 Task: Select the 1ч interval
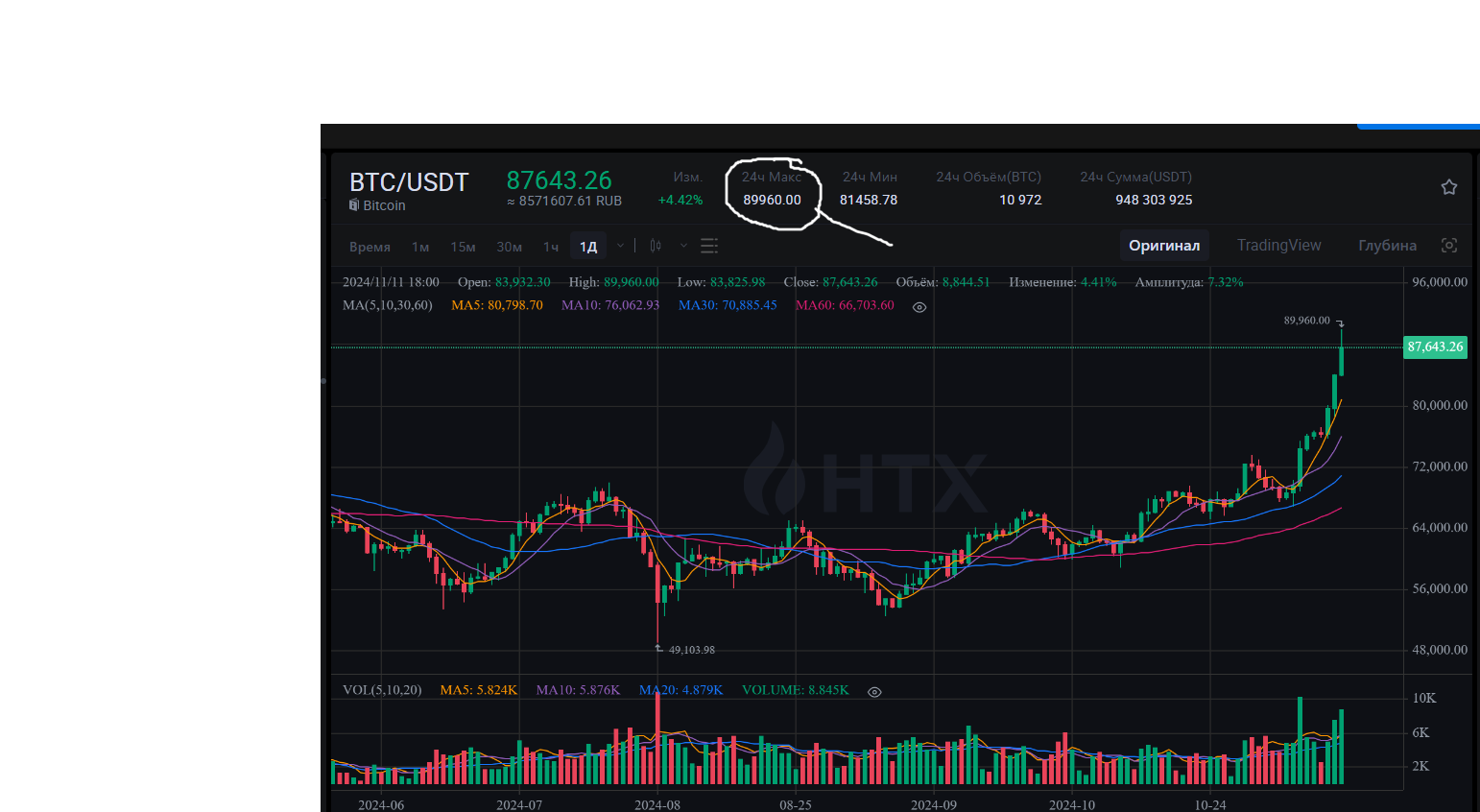coord(551,247)
